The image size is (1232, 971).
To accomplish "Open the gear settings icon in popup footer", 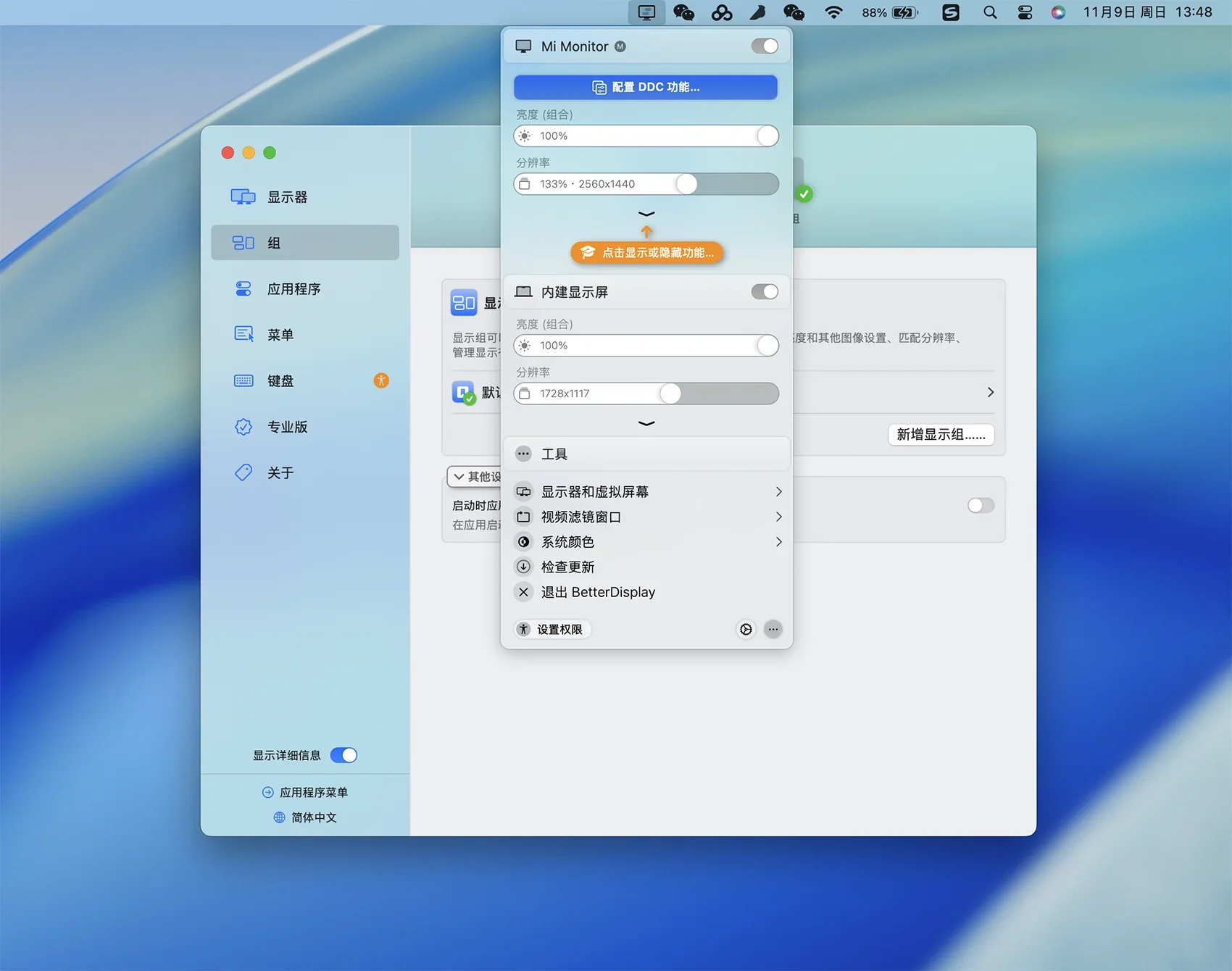I will (x=746, y=629).
